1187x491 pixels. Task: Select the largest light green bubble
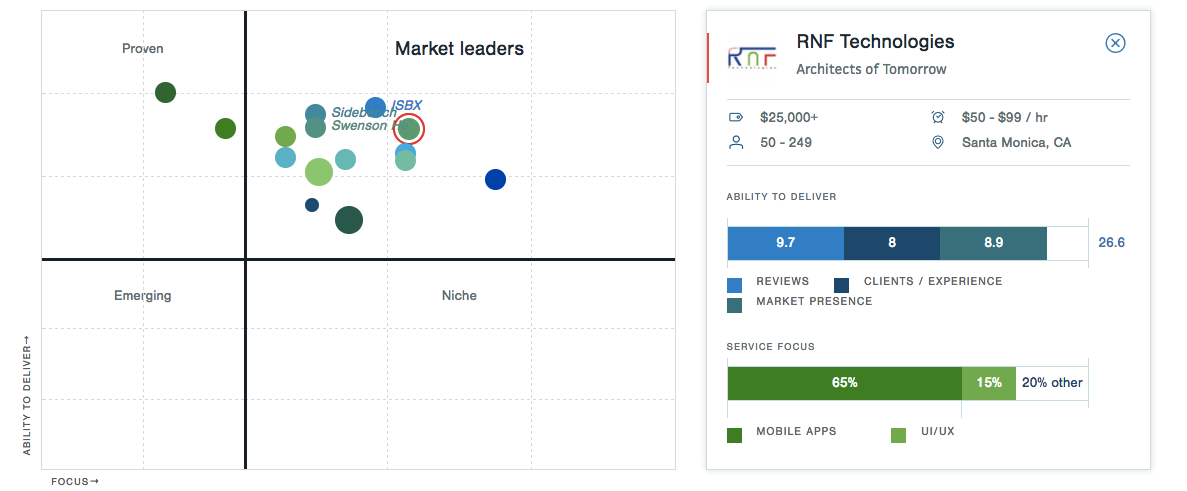(319, 172)
